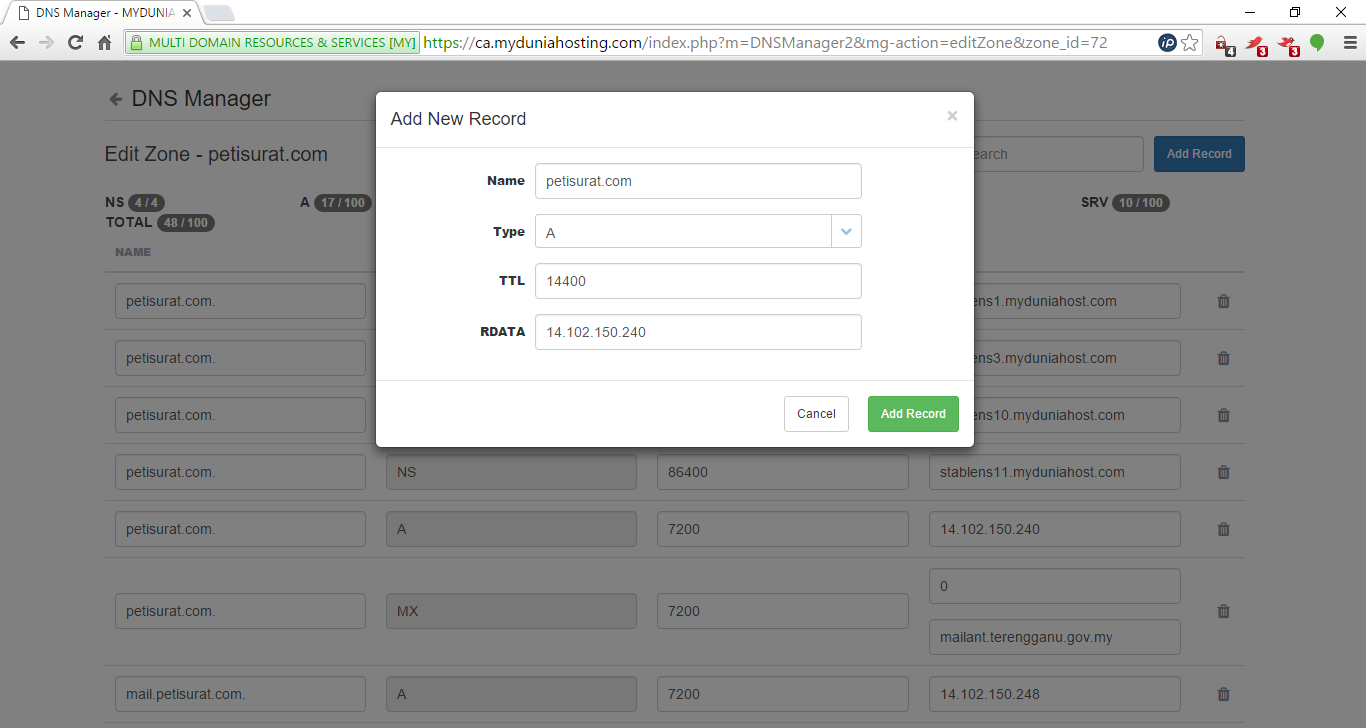Click the Name field in Add New Record
Screen dimensions: 1366x728
pyautogui.click(x=698, y=181)
